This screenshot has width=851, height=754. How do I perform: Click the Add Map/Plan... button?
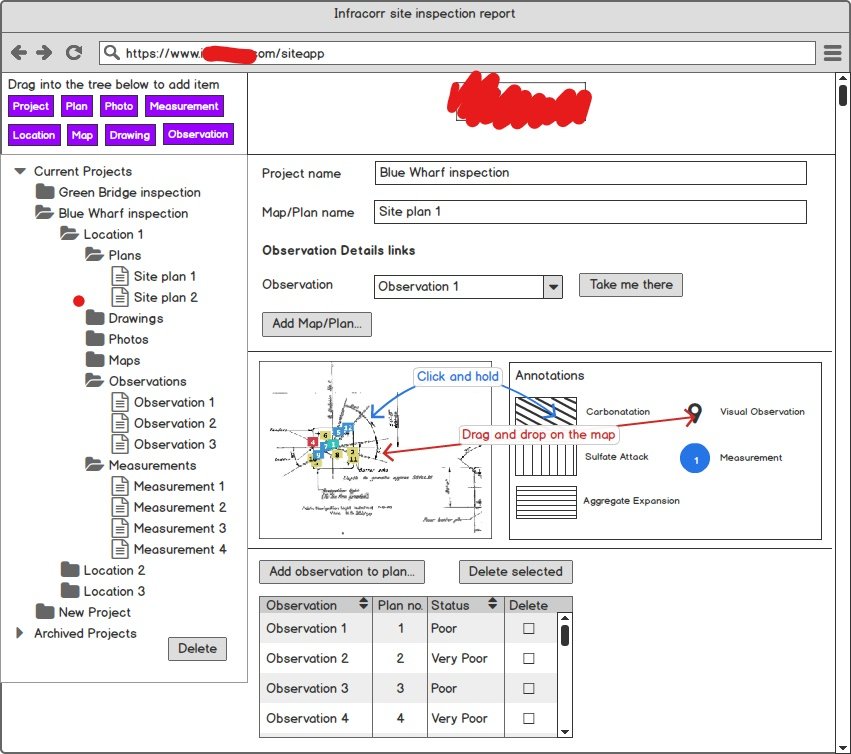click(317, 324)
